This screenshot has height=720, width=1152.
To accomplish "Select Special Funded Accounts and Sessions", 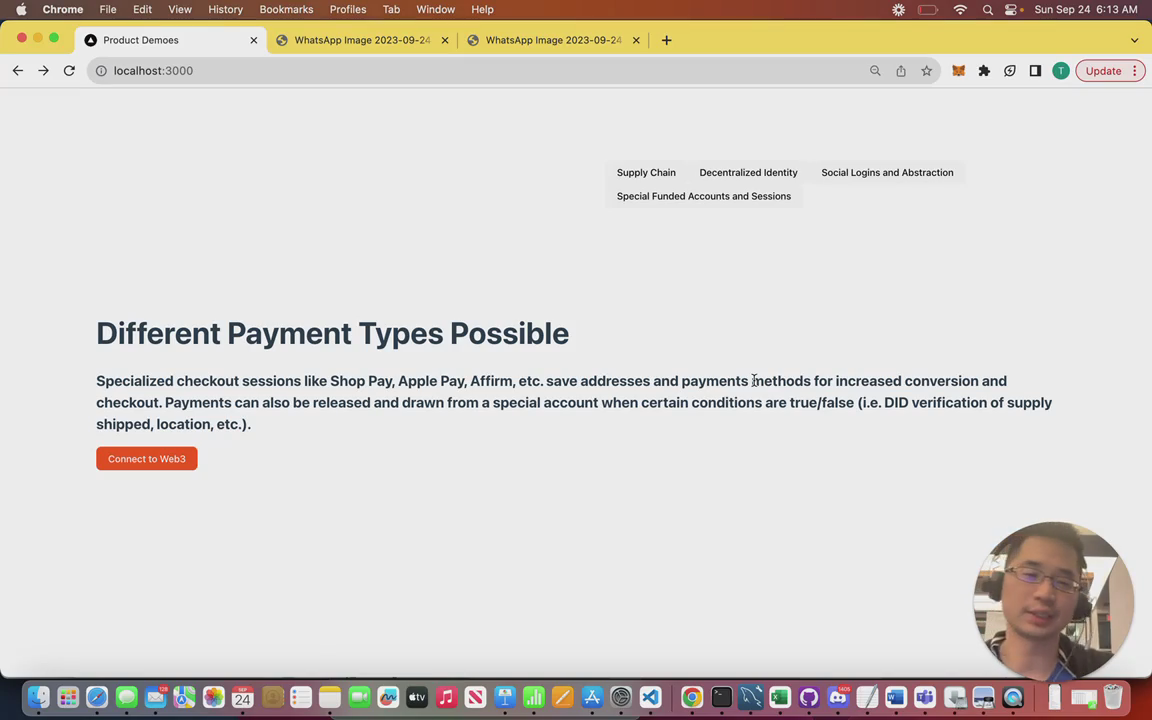I will 704,196.
